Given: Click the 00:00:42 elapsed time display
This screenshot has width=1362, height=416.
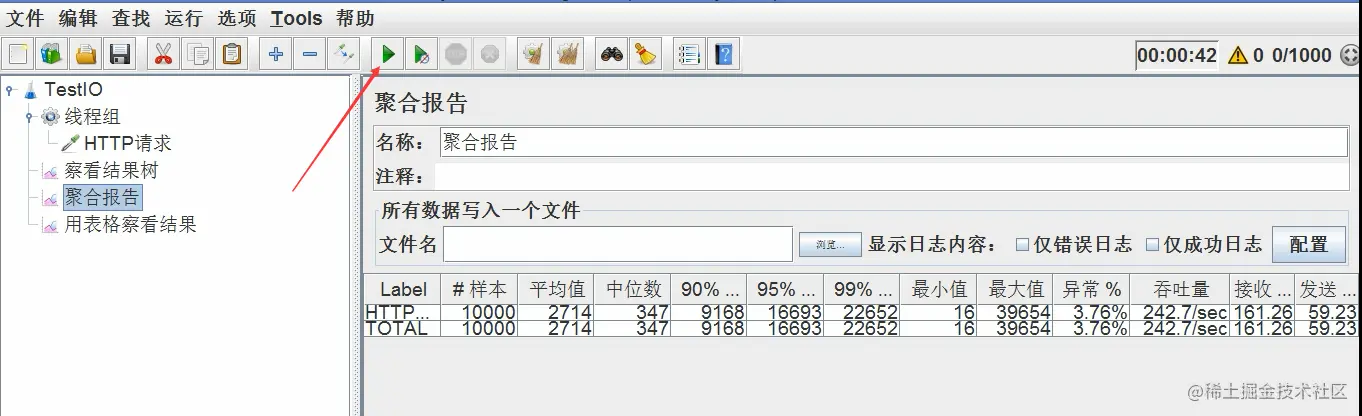Looking at the screenshot, I should click(1177, 55).
